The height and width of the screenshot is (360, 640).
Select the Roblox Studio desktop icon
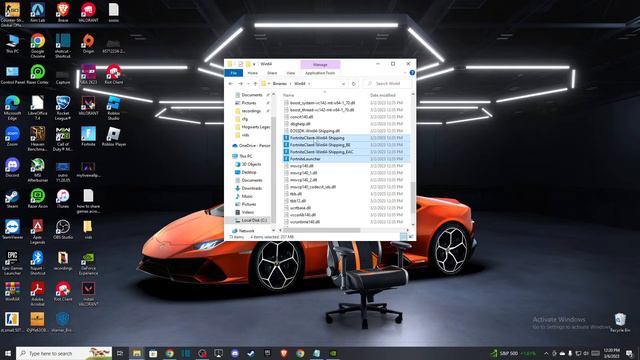113,108
